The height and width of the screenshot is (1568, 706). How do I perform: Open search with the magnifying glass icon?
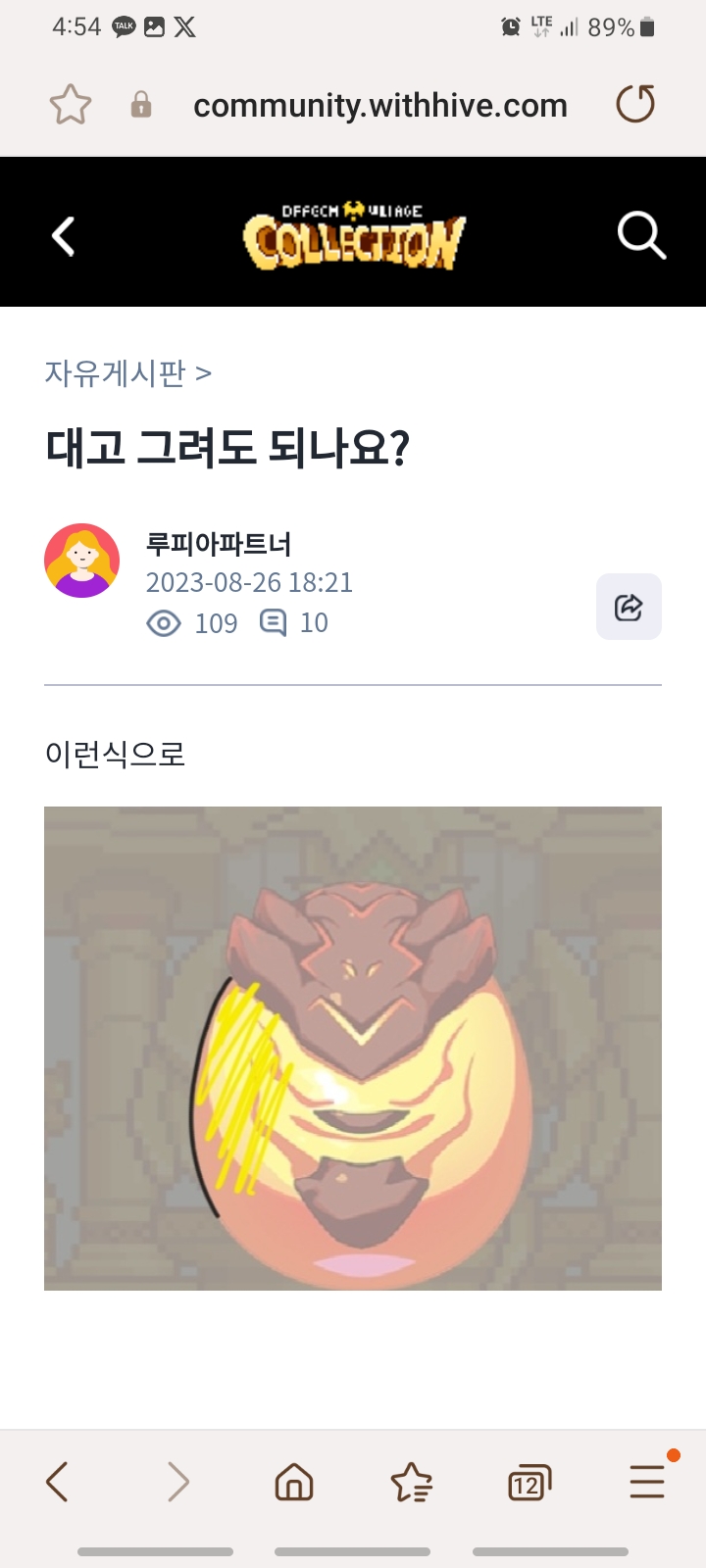641,236
